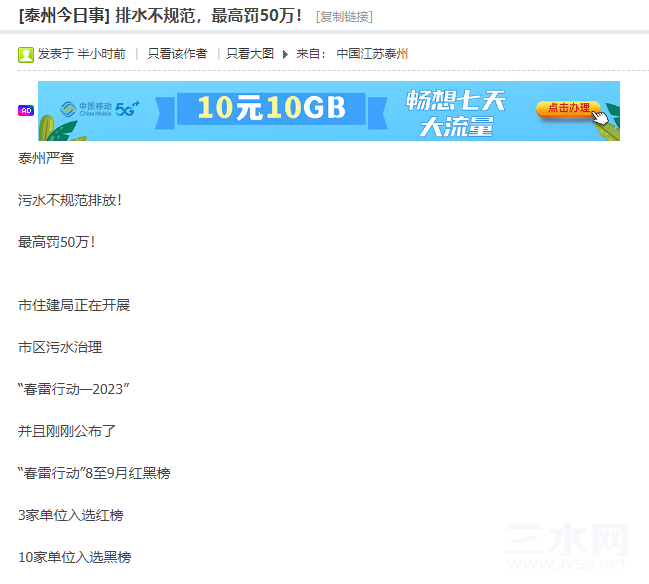
Task: Click the China Mobile 5G logo
Action: [x=100, y=109]
